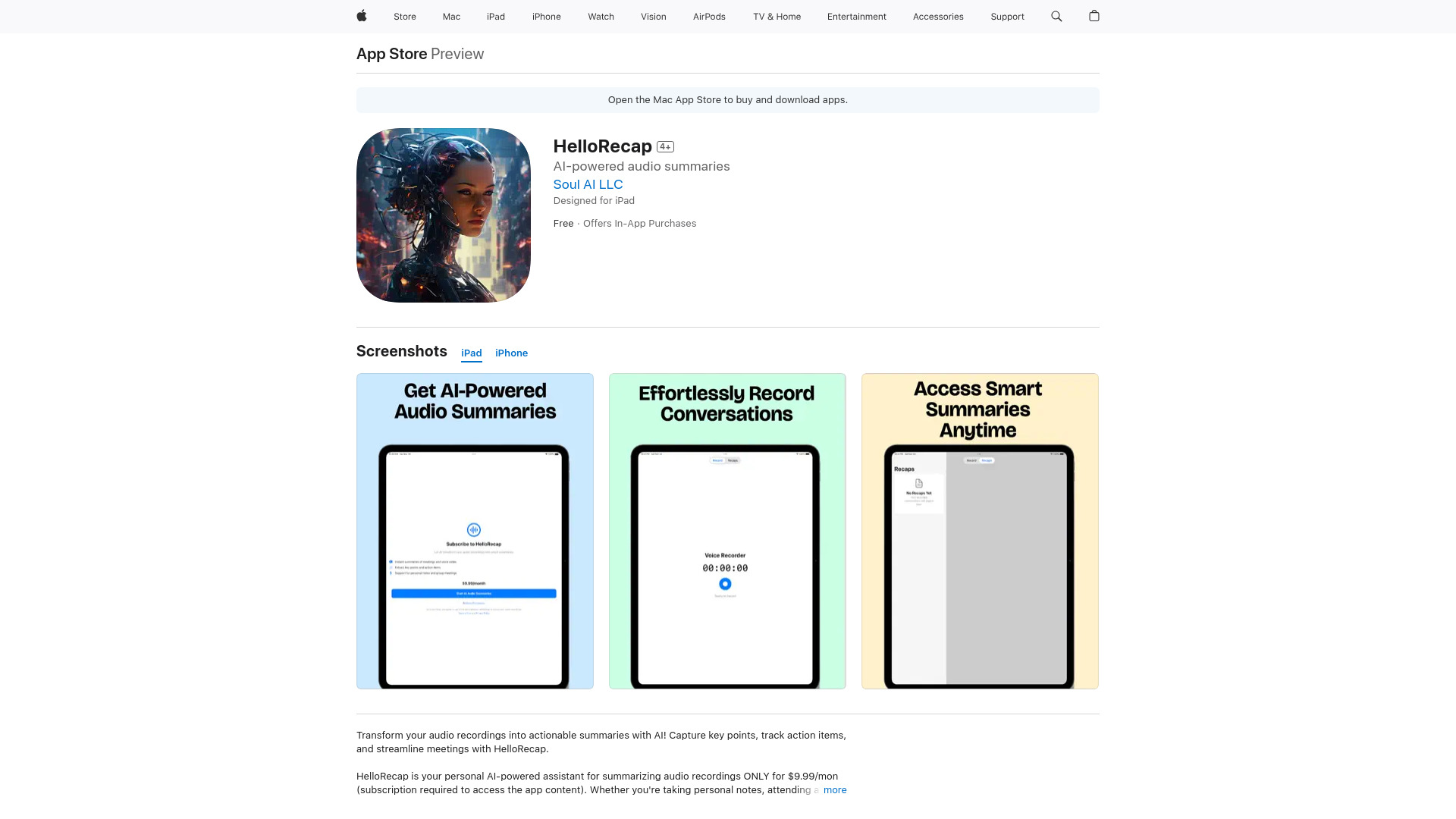Click the Apple logo icon
1456x819 pixels.
tap(361, 16)
